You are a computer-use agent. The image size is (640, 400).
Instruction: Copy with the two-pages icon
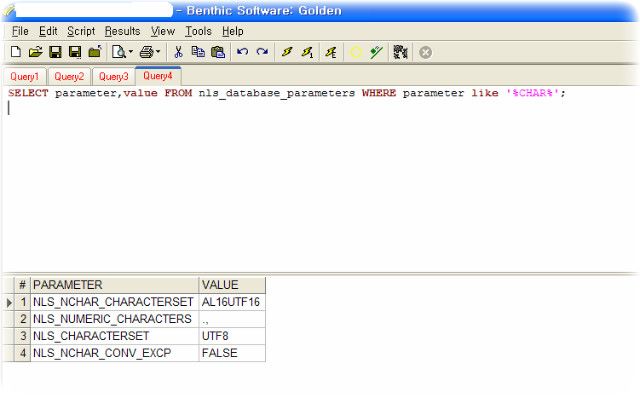pos(198,52)
